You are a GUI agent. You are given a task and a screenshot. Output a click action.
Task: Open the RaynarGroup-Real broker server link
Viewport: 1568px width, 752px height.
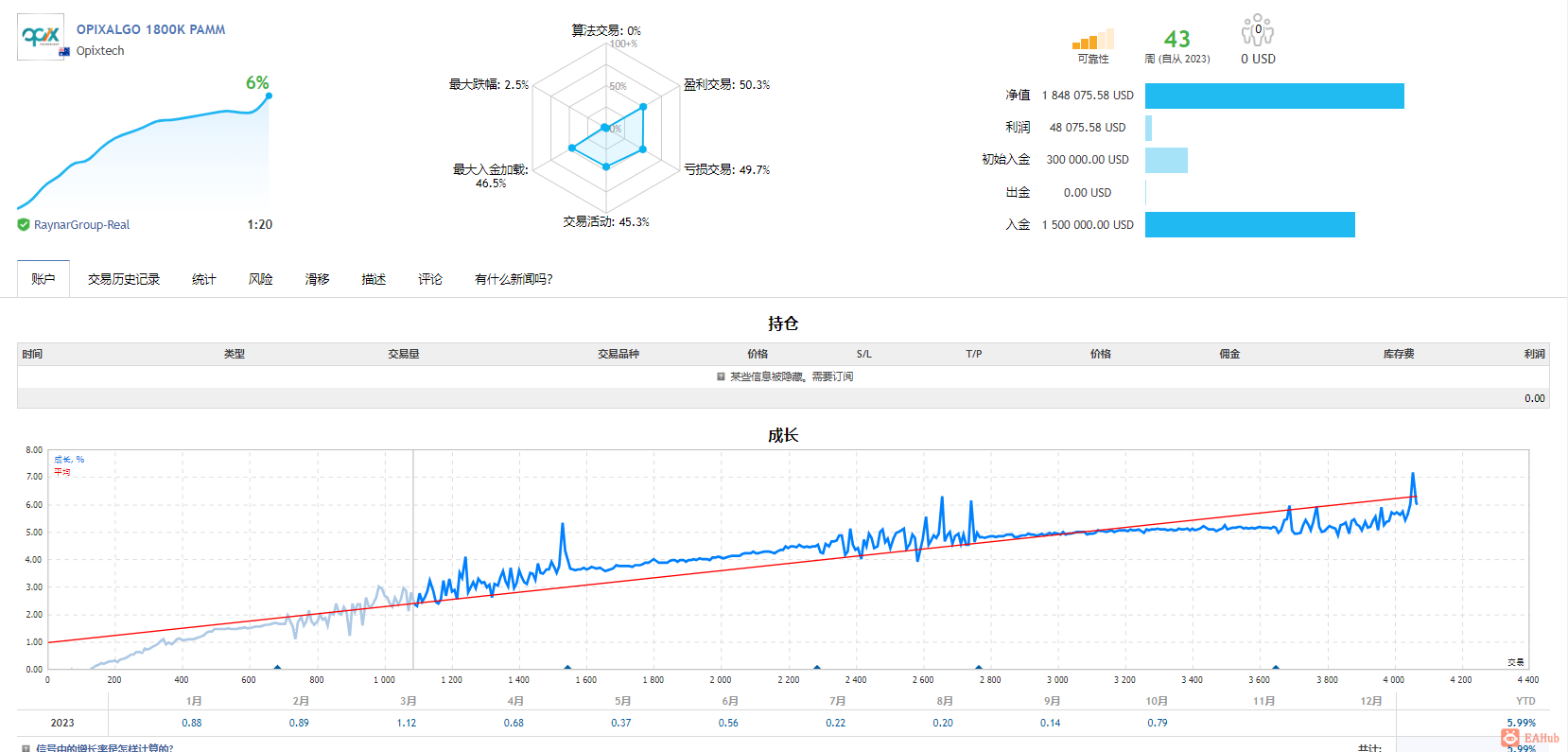(81, 225)
